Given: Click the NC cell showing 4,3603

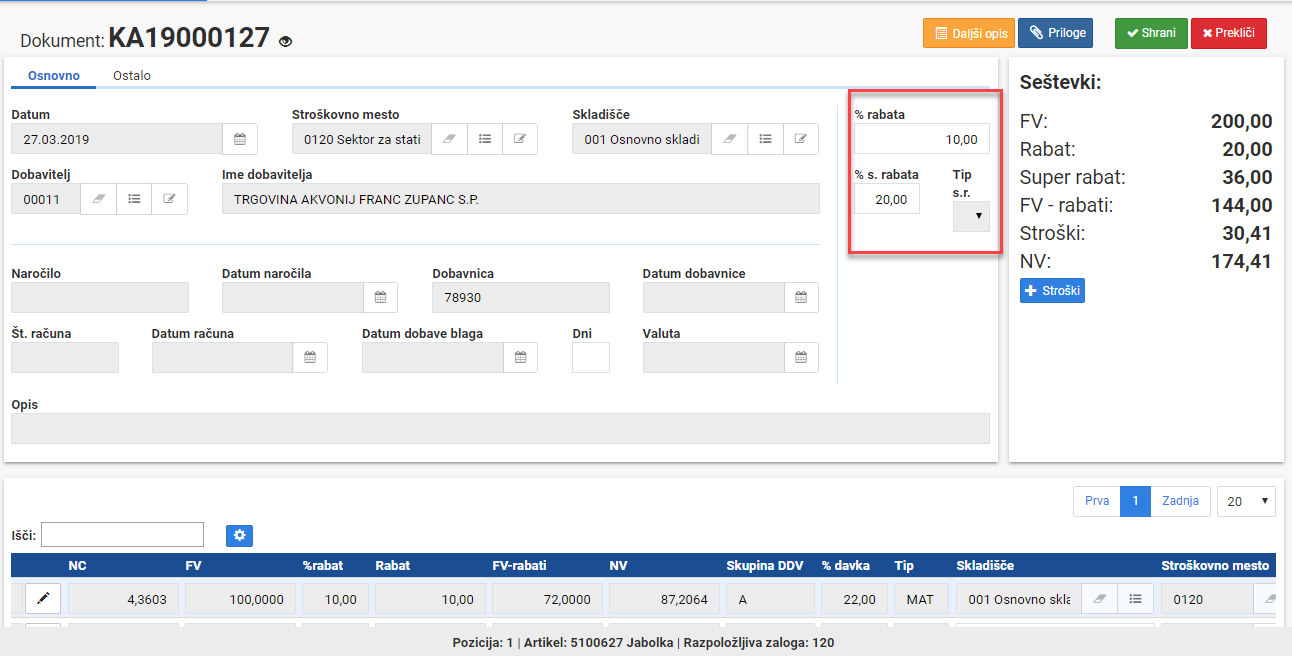Looking at the screenshot, I should coord(124,599).
